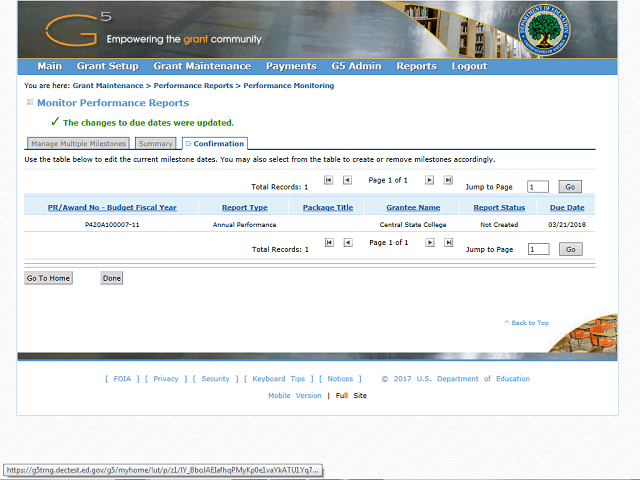This screenshot has height=480, width=640.
Task: Go to first page in bottom pager
Action: coord(329,242)
